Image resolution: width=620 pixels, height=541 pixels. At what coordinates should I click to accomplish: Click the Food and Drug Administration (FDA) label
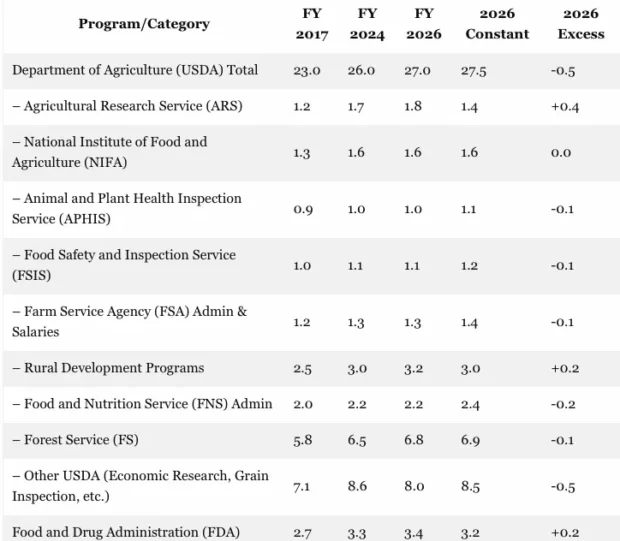pyautogui.click(x=126, y=531)
